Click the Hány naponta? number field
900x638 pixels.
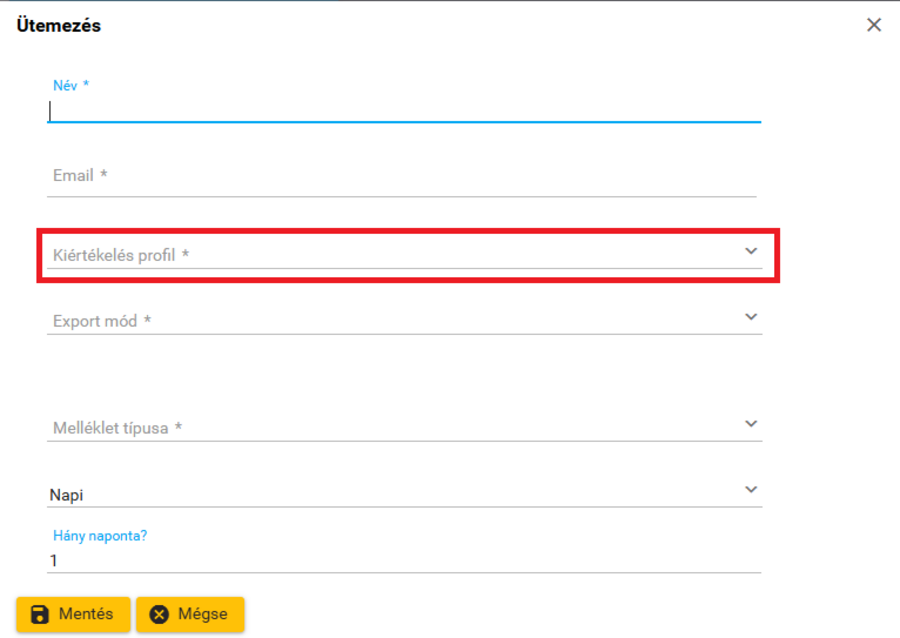coord(404,561)
